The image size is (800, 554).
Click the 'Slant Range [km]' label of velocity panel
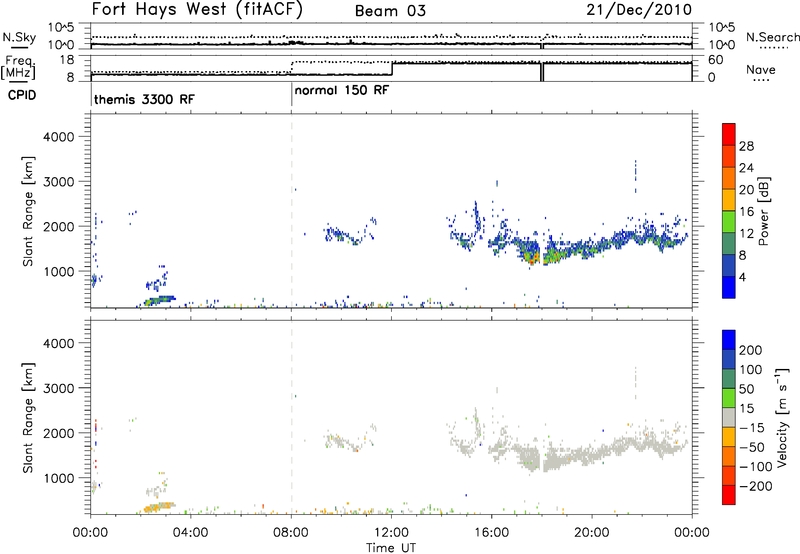pos(28,418)
